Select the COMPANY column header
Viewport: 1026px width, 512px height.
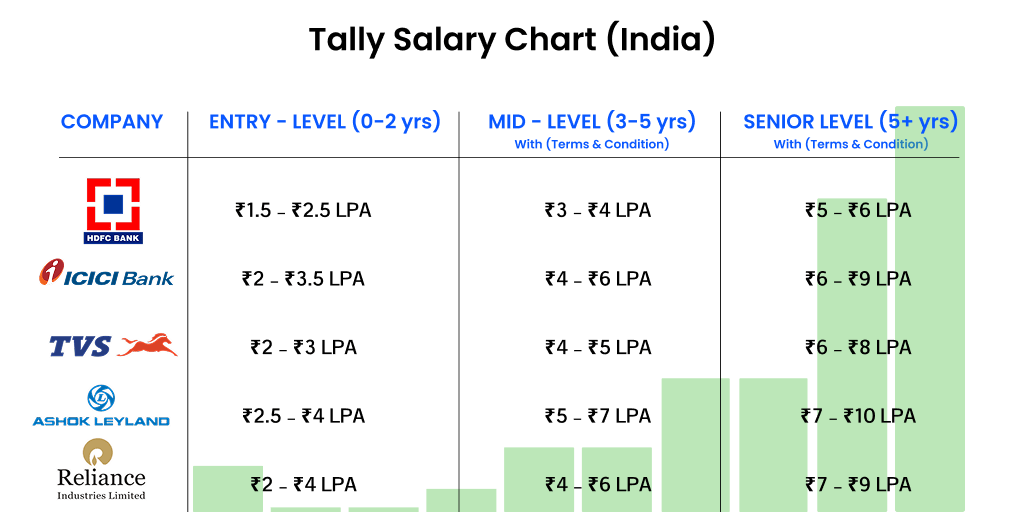click(112, 122)
